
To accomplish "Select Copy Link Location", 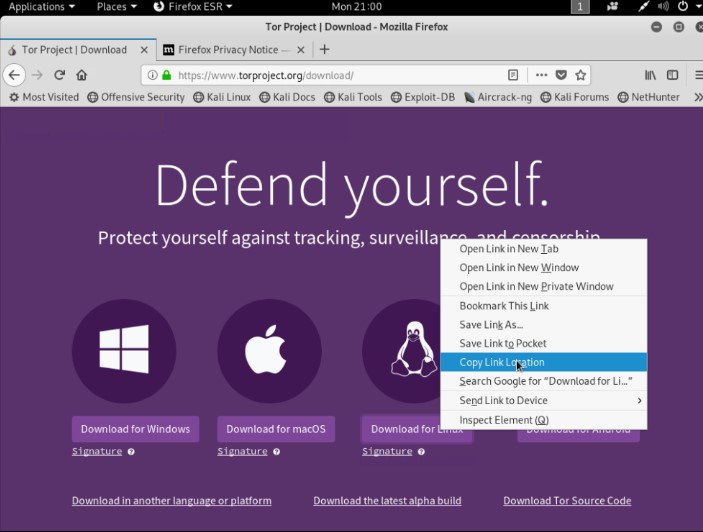I will [x=544, y=362].
